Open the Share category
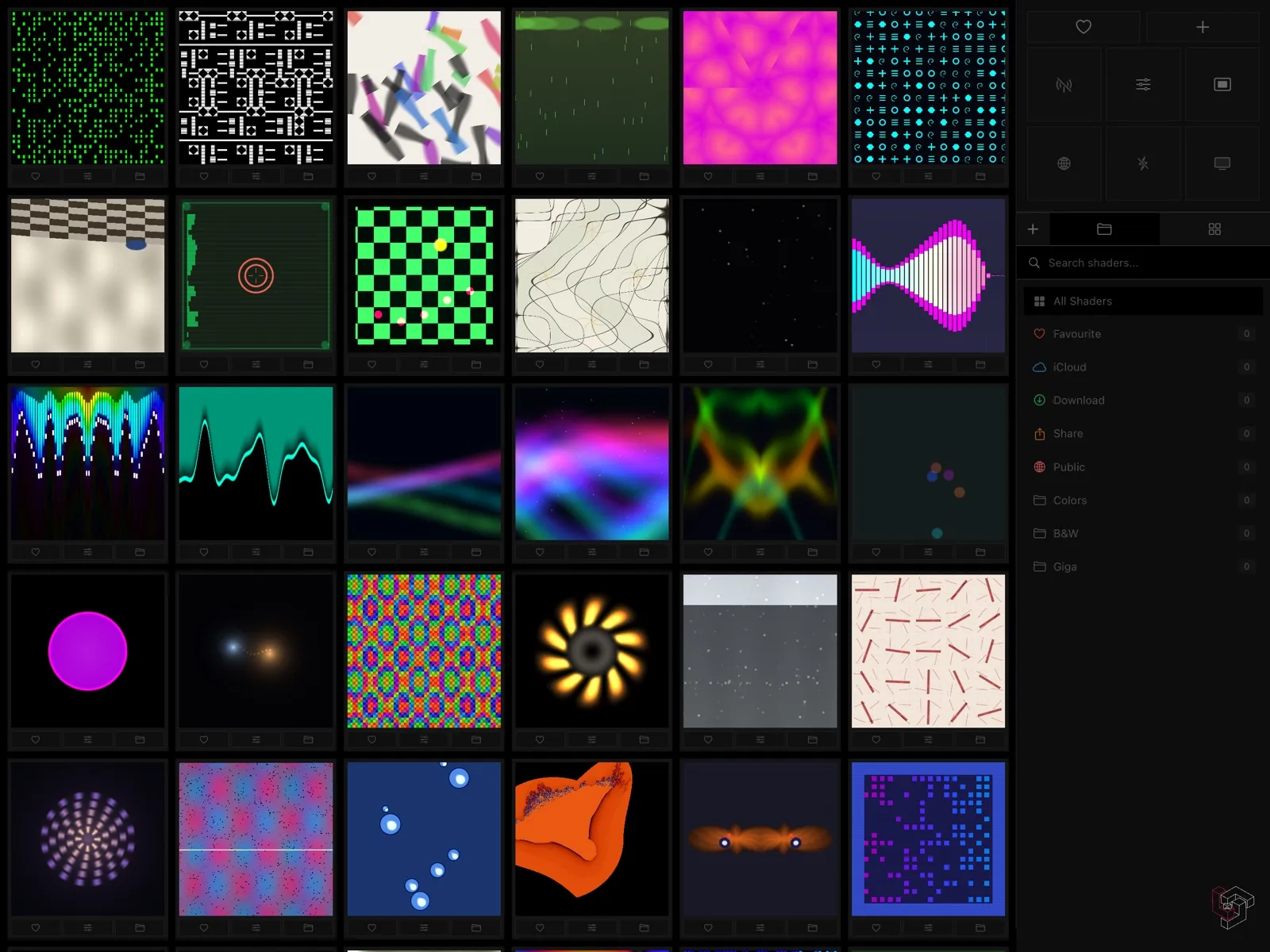The width and height of the screenshot is (1270, 952). [1143, 434]
